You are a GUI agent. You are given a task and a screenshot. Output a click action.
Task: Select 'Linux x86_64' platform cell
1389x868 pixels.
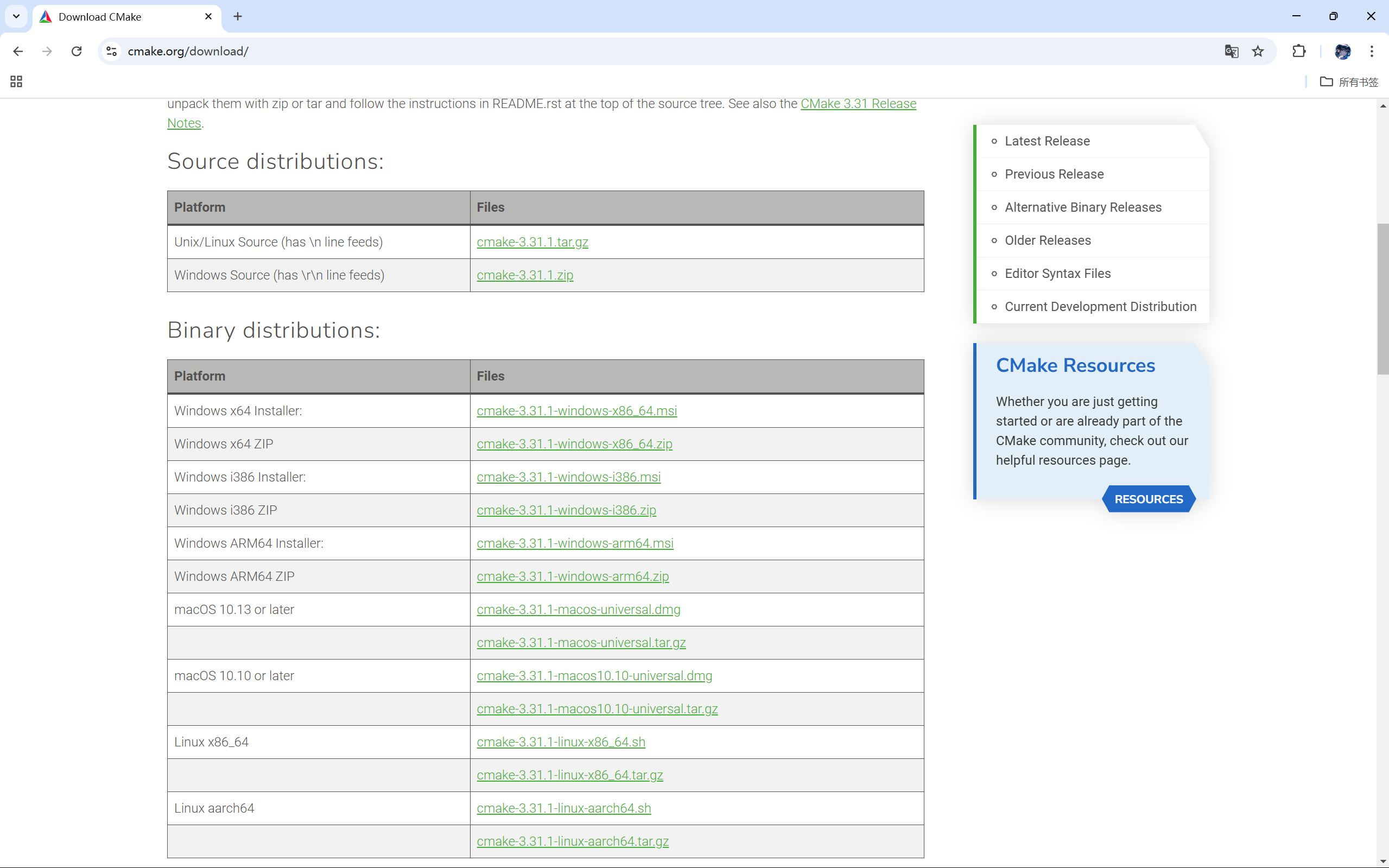(319, 742)
